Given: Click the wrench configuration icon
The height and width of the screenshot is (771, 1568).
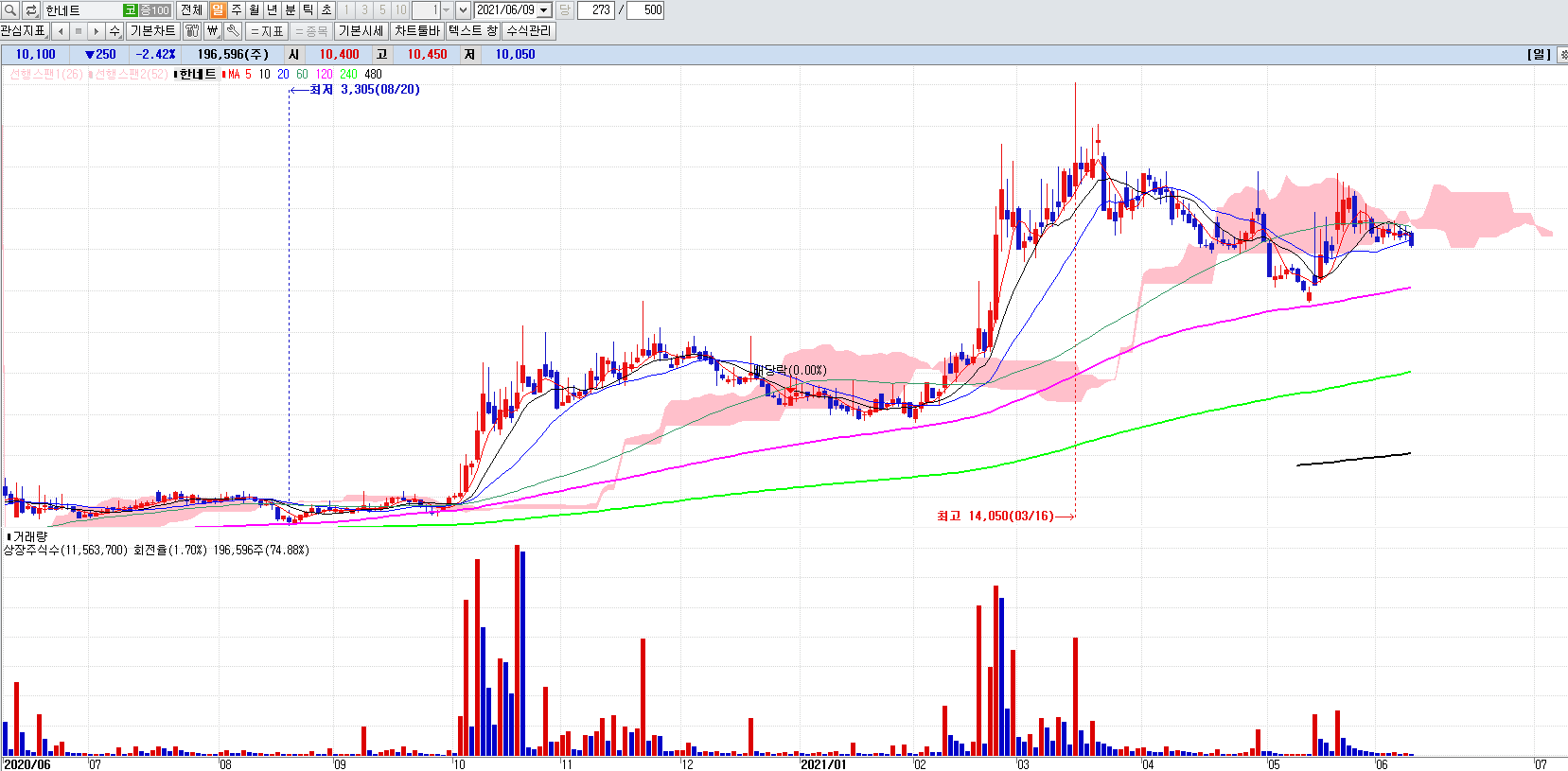Looking at the screenshot, I should [x=233, y=31].
